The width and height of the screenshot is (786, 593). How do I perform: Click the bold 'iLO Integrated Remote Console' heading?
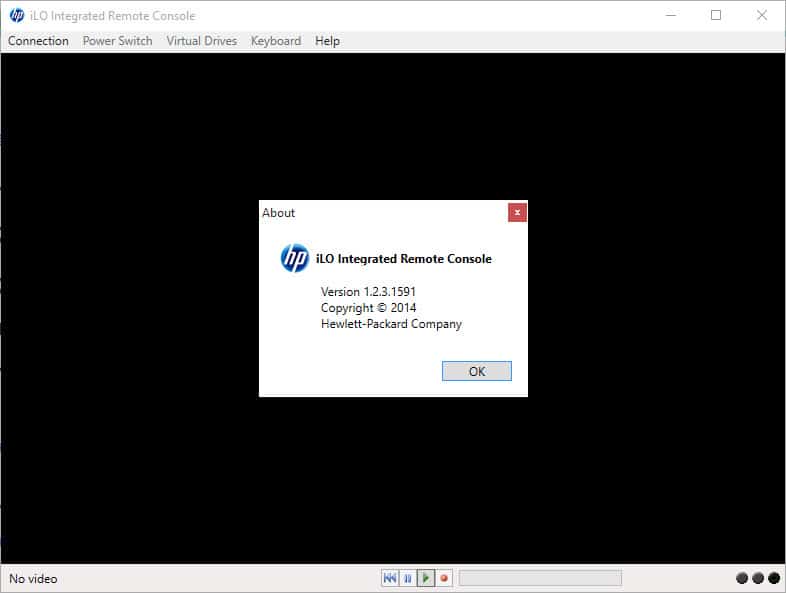(404, 259)
